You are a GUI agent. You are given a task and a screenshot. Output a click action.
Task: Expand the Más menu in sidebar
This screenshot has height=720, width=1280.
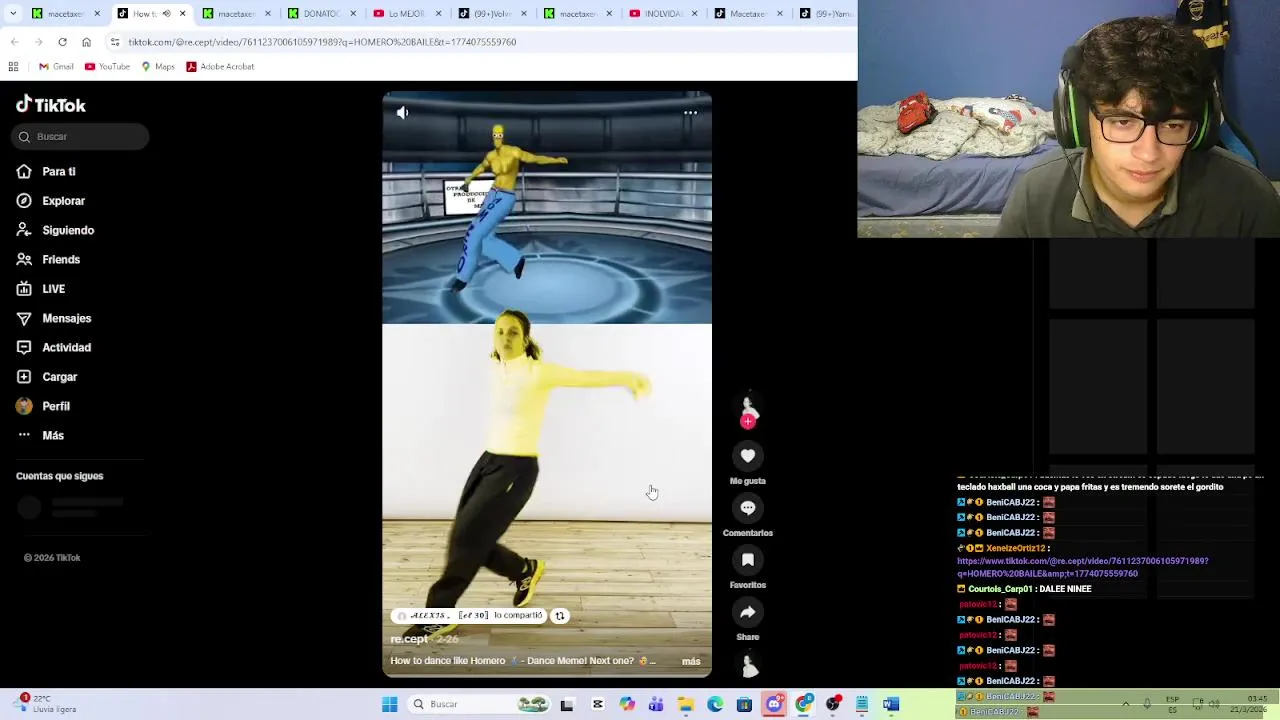(x=40, y=436)
